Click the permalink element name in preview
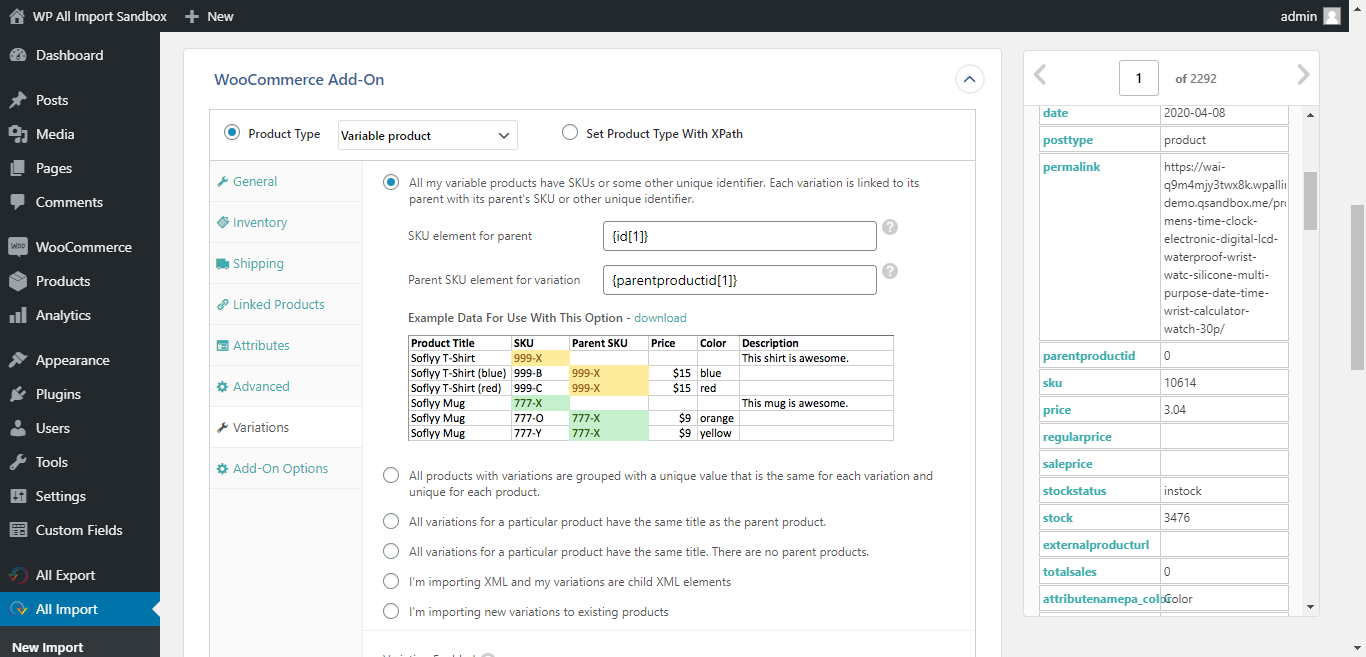This screenshot has height=657, width=1366. pyautogui.click(x=1071, y=167)
